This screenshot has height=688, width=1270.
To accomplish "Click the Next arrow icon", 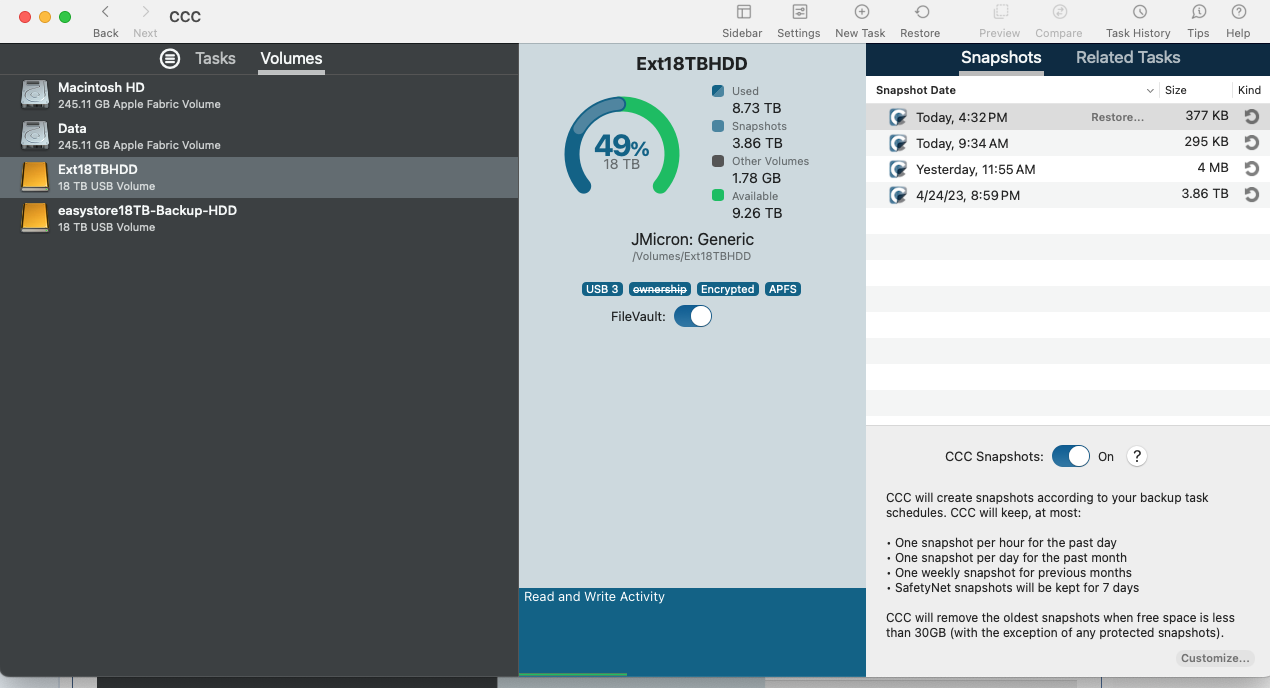I will coord(145,12).
